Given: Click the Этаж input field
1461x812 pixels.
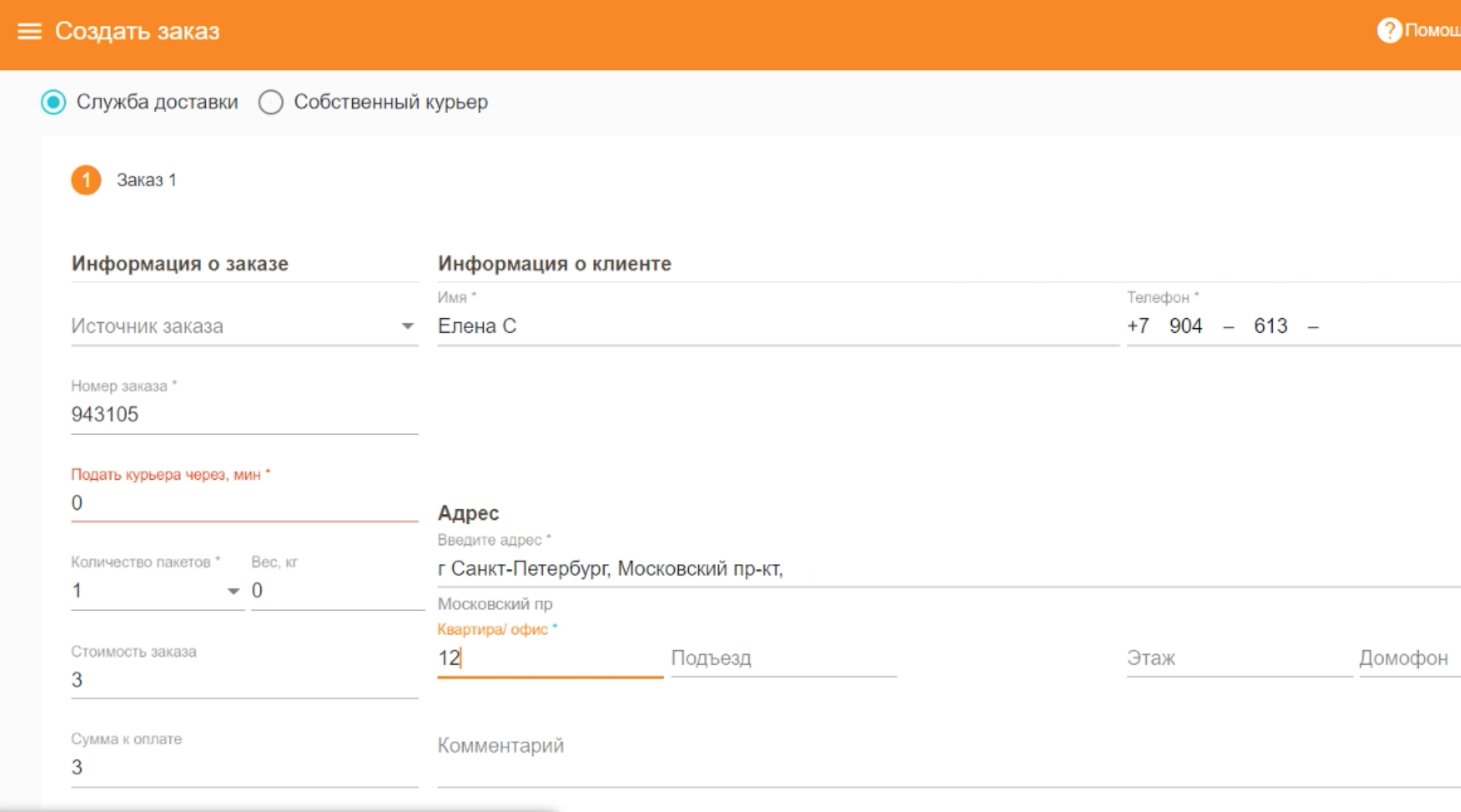Looking at the screenshot, I should (1239, 659).
